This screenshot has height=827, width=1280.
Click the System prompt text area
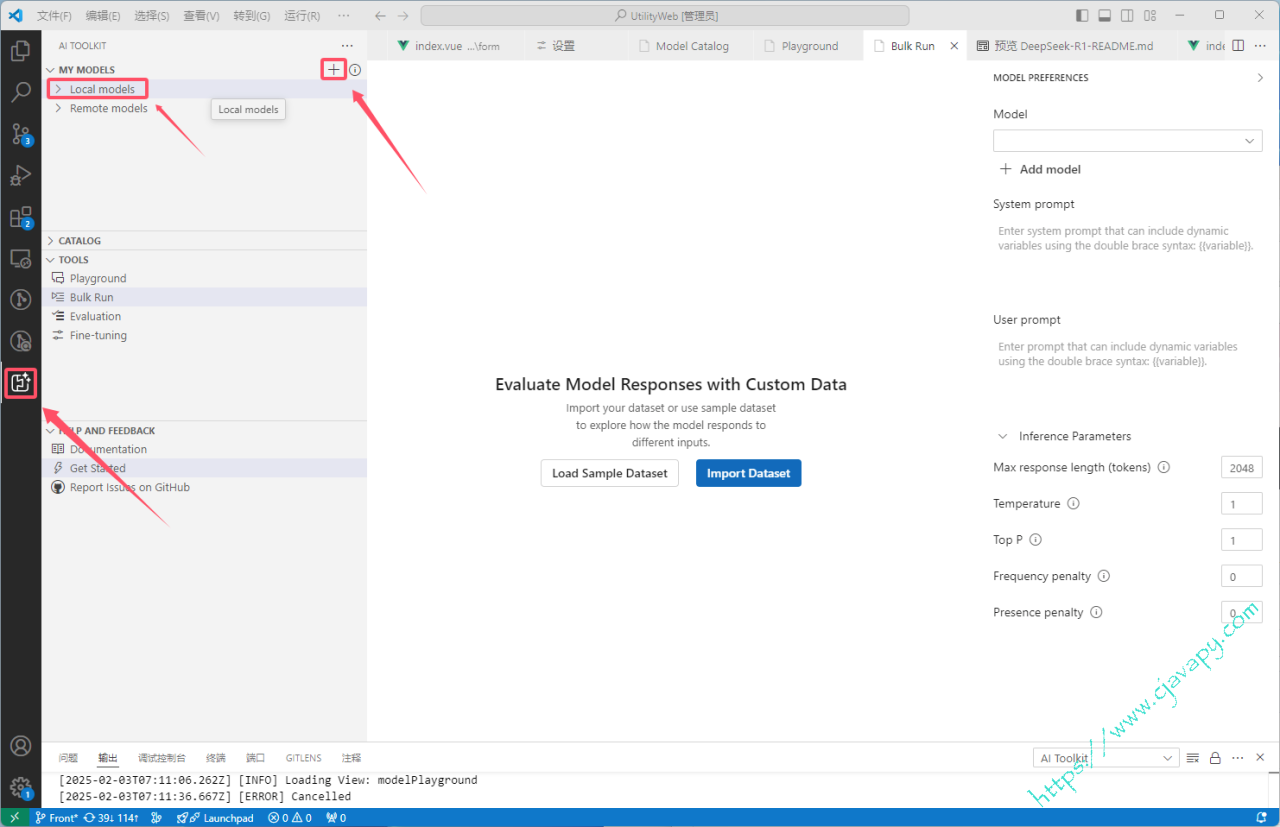click(1127, 256)
